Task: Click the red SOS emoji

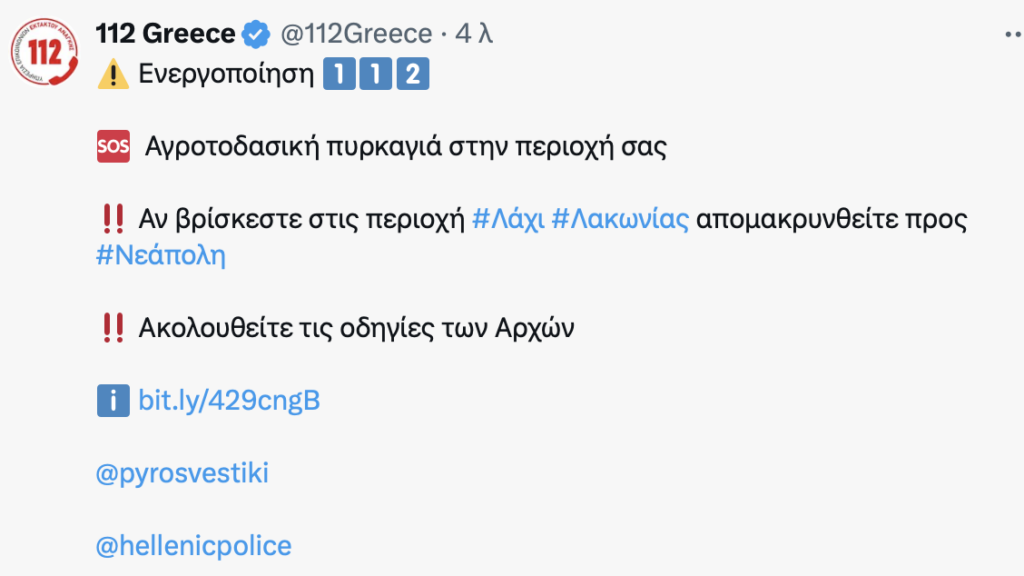Action: [113, 147]
